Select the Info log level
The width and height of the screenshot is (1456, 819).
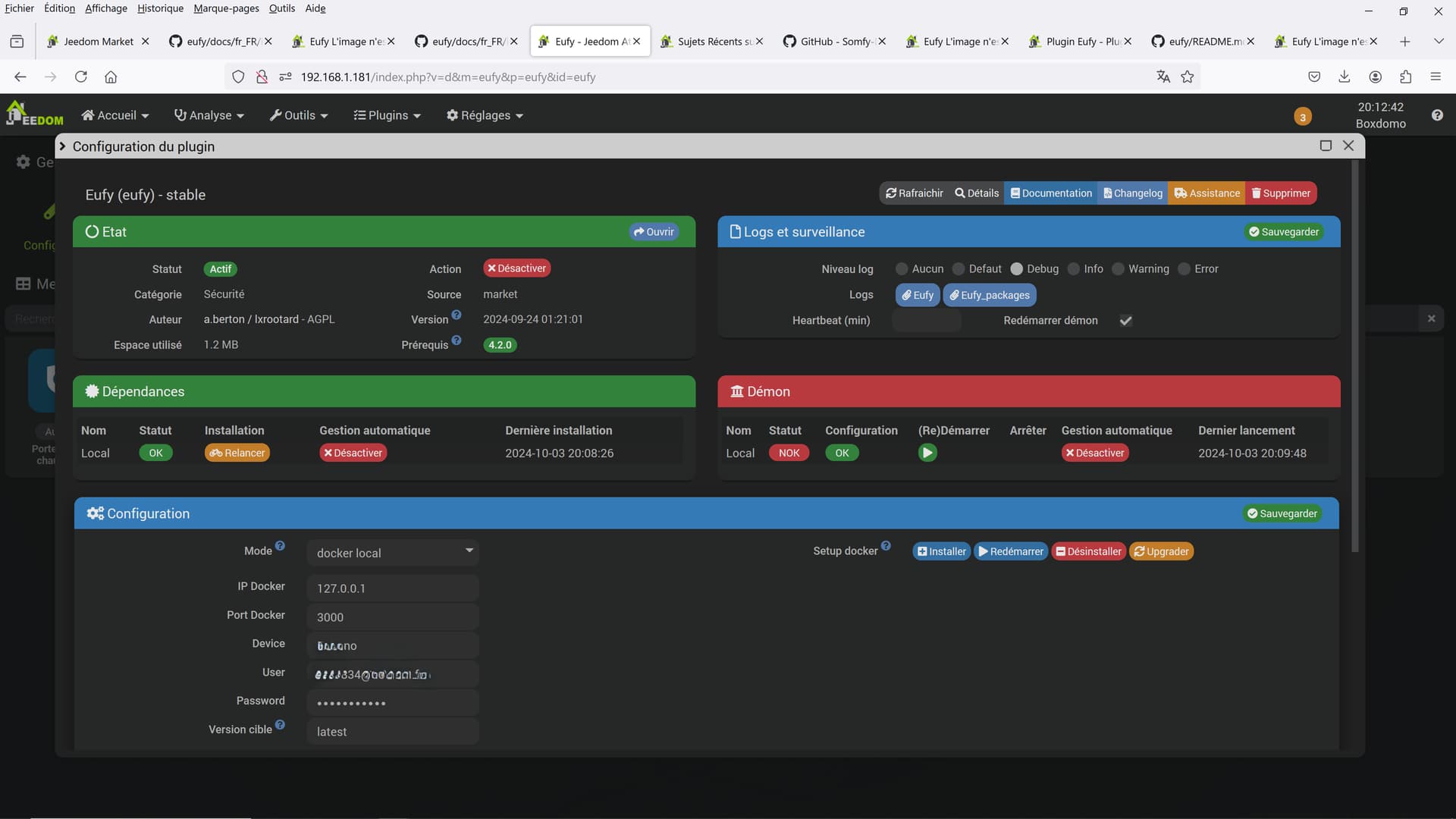click(1074, 269)
